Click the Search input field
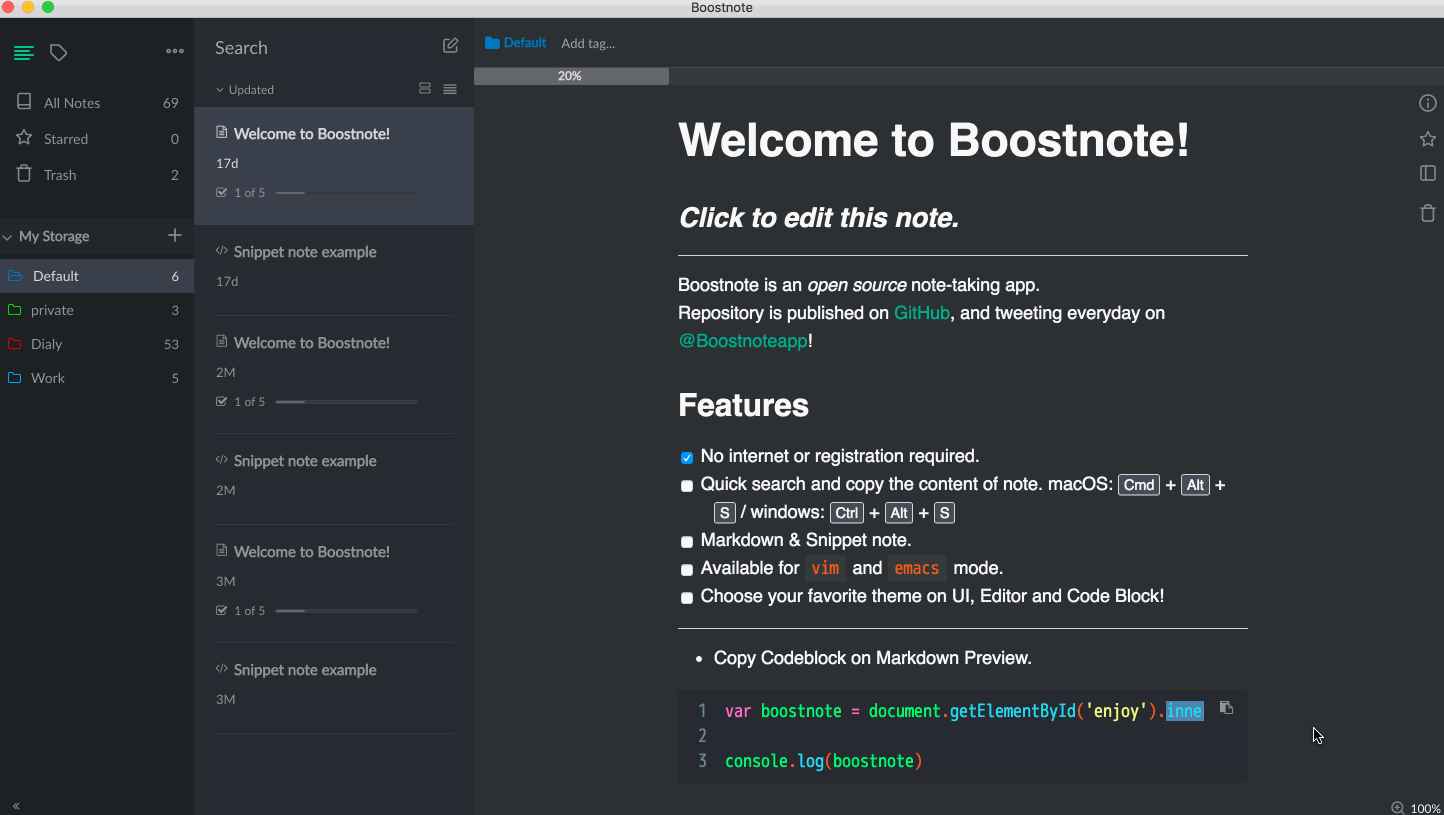Image resolution: width=1444 pixels, height=815 pixels. point(320,47)
